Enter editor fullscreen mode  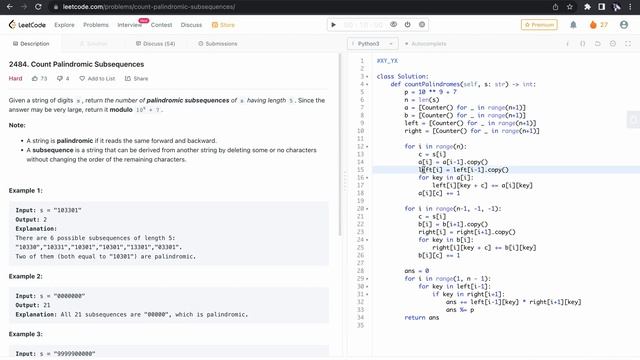click(x=628, y=44)
